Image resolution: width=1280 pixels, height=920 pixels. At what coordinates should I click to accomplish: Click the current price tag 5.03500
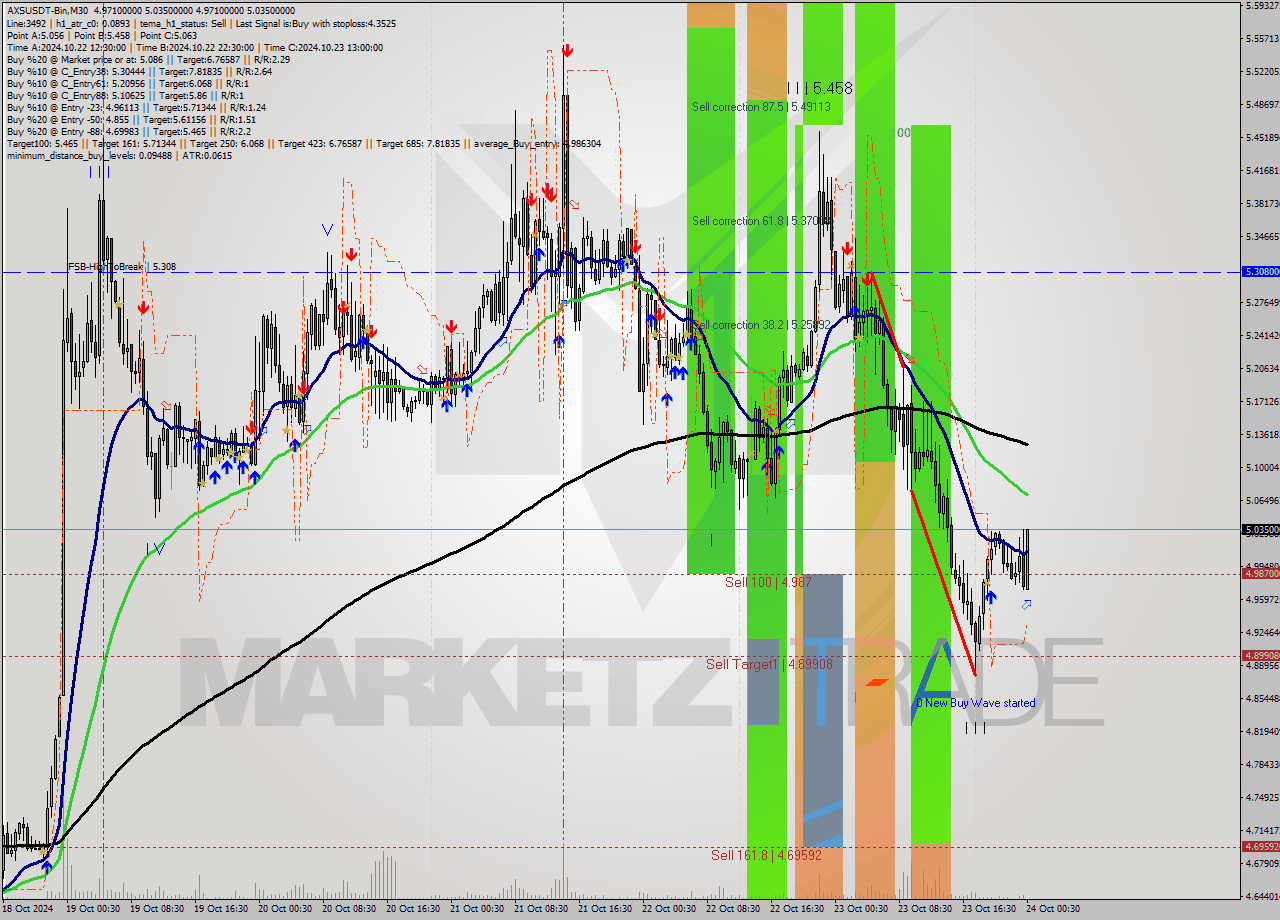click(1260, 530)
